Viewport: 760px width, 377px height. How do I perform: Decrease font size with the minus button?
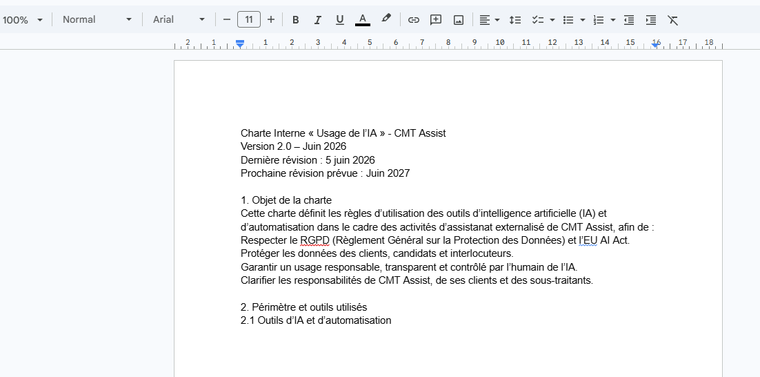tap(226, 20)
